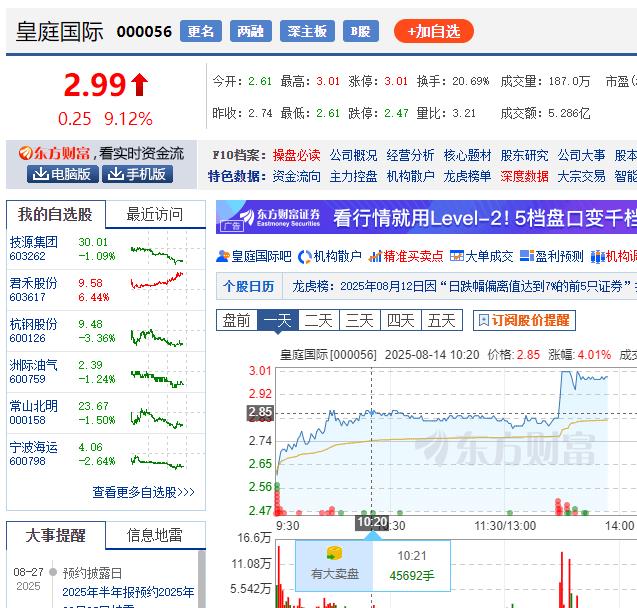Click 精准买卖点 bar chart icon

click(375, 256)
